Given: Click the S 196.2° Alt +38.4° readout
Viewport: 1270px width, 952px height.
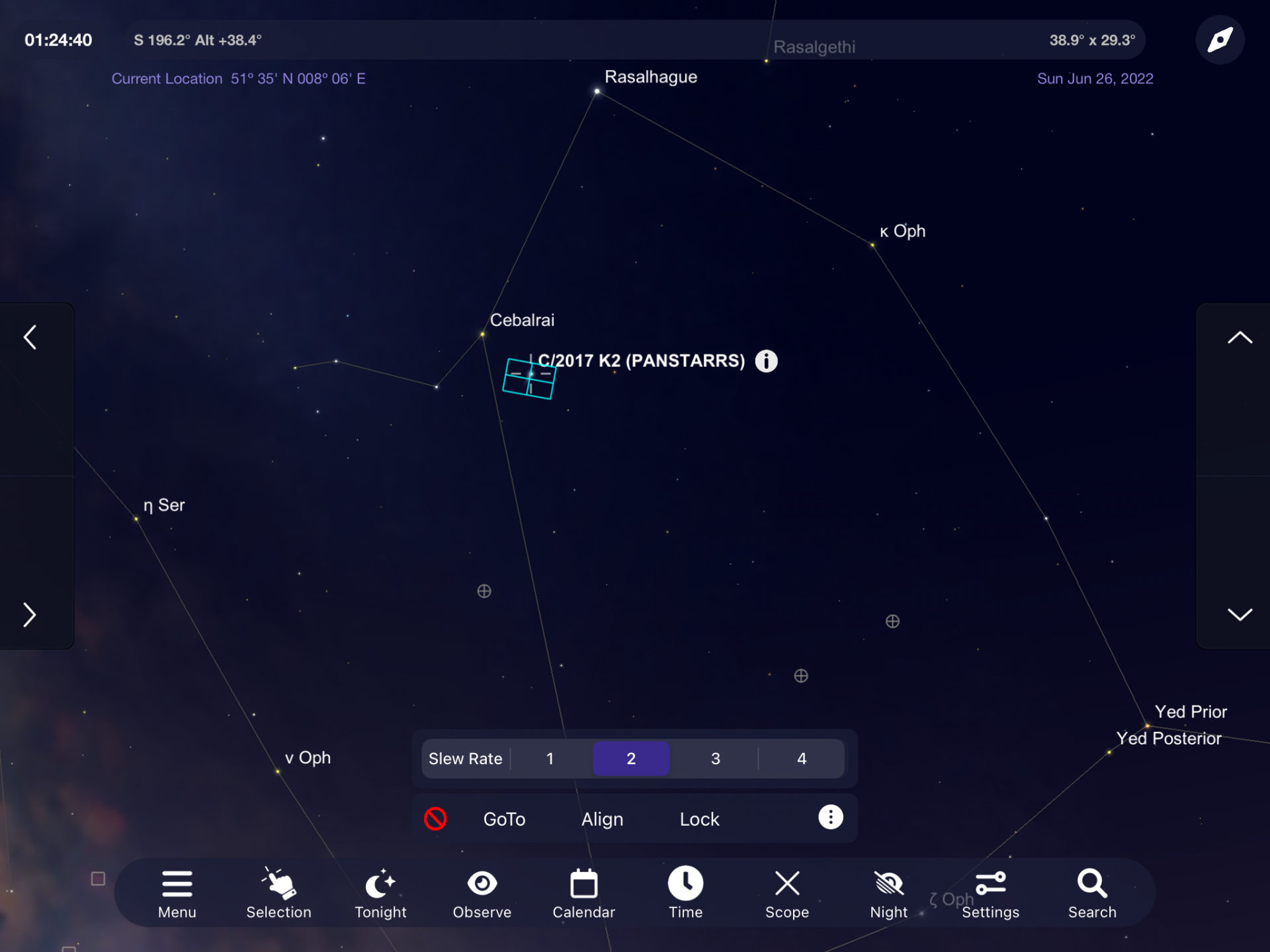Looking at the screenshot, I should tap(198, 40).
